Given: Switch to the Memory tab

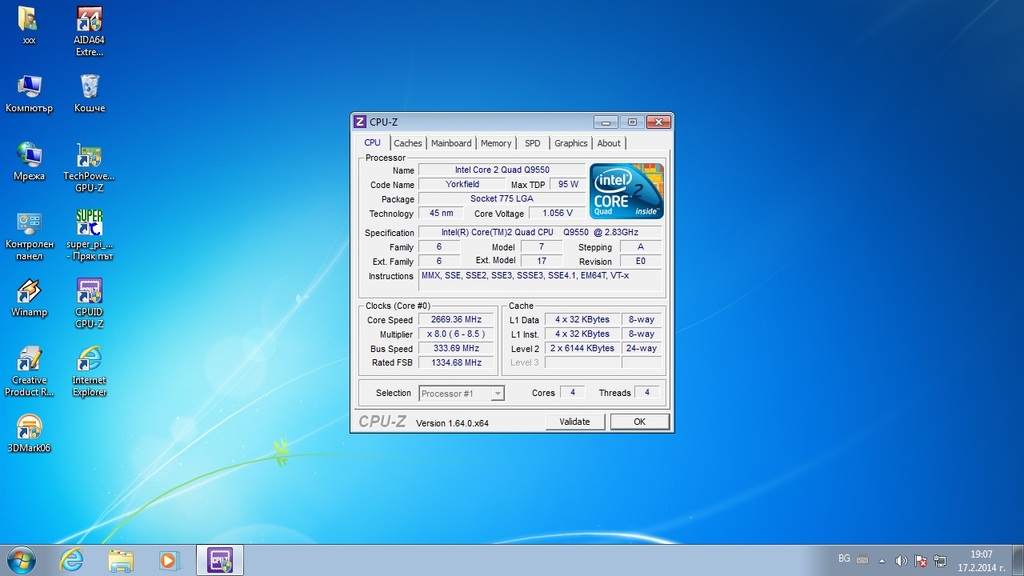Looking at the screenshot, I should [x=496, y=143].
